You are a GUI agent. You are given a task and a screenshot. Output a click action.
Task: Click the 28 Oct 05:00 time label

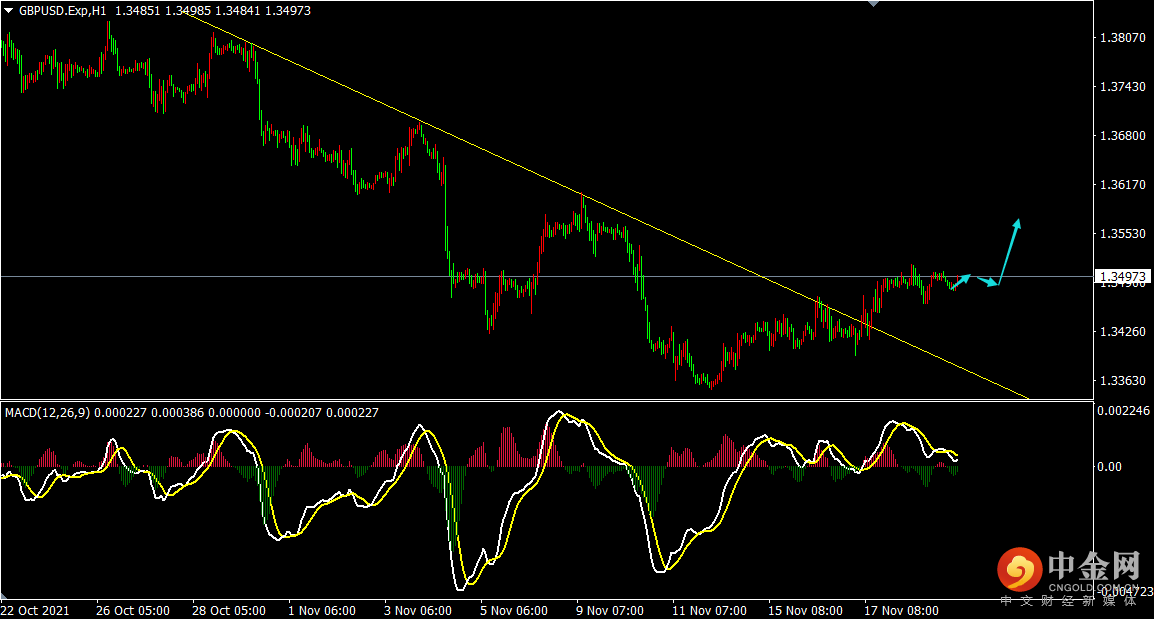(x=229, y=611)
